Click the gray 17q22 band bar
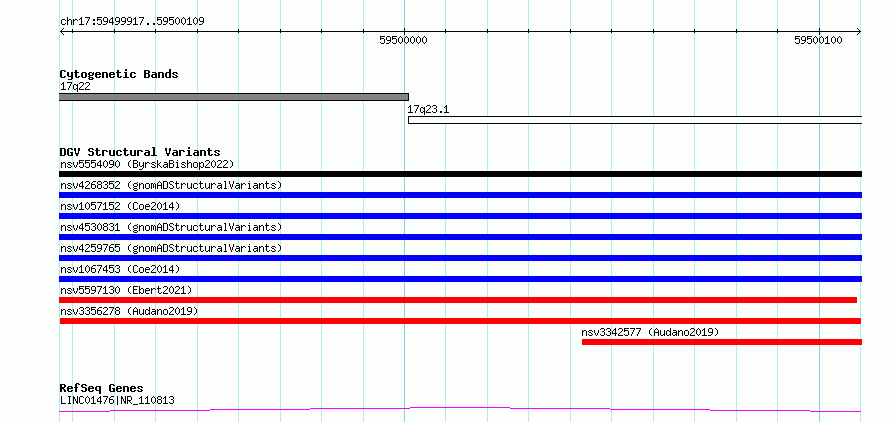Screen dimensions: 890x422 [x=234, y=97]
